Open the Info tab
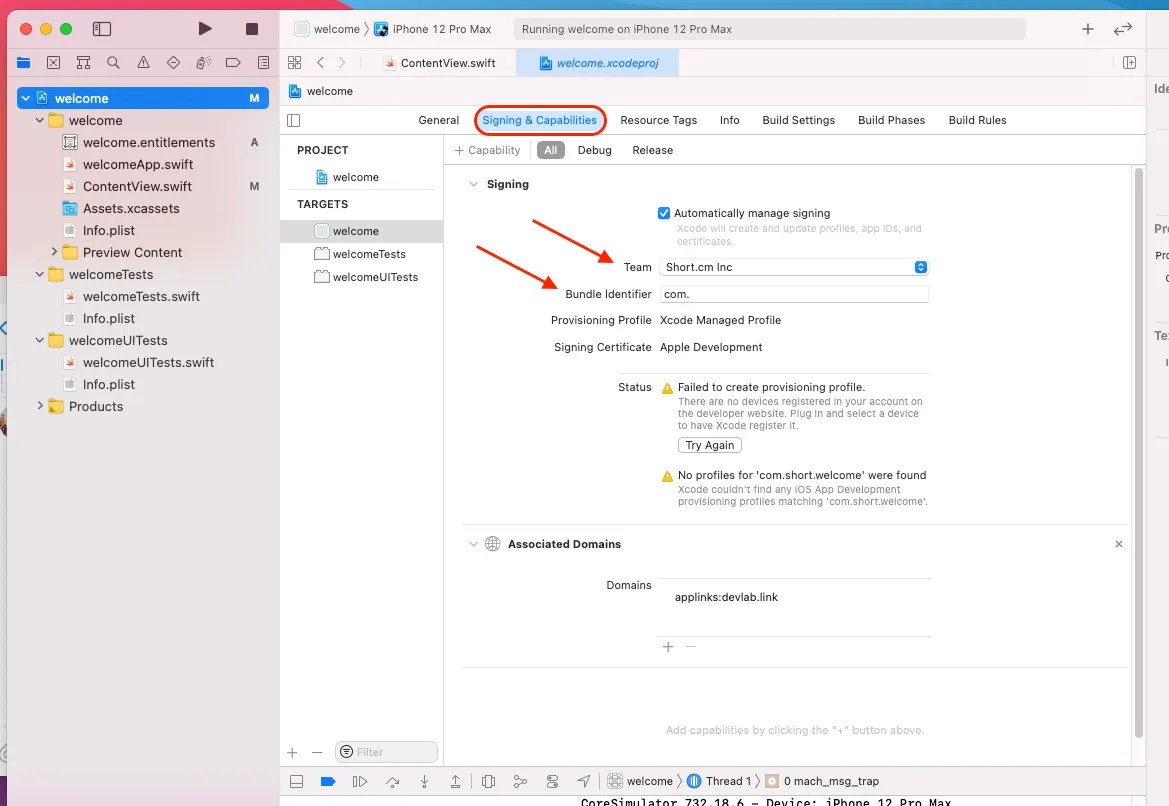1169x806 pixels. point(729,120)
